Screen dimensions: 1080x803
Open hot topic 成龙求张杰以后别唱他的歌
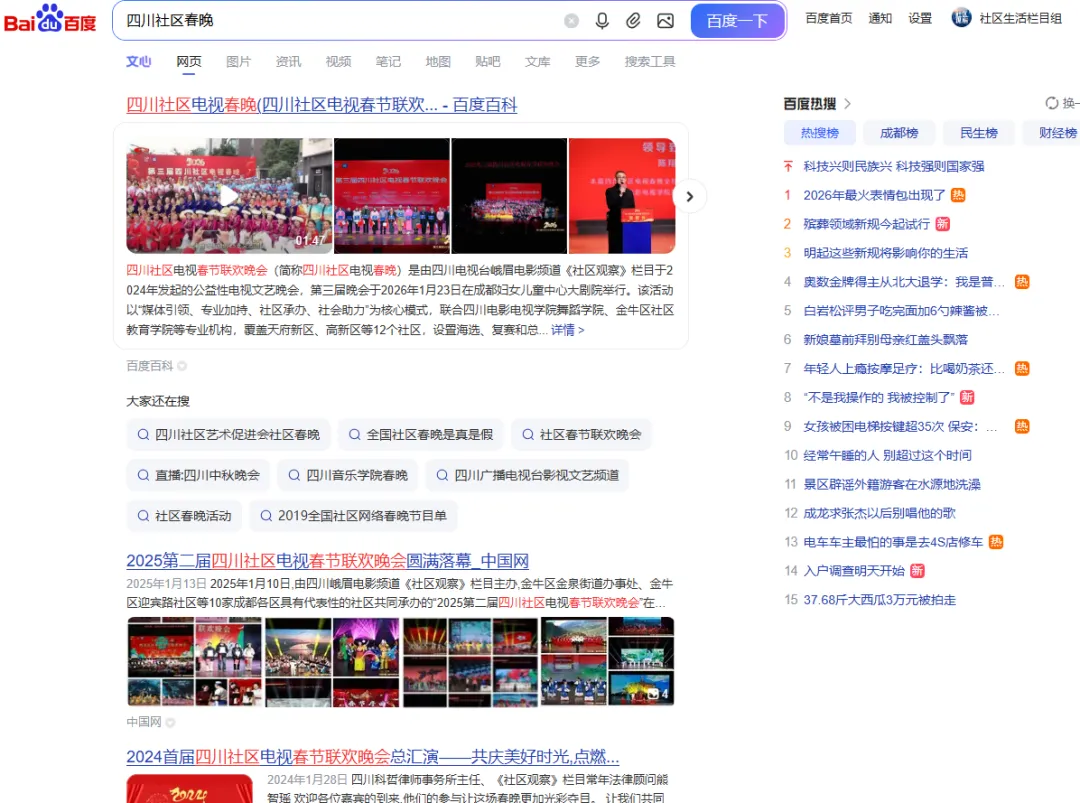pyautogui.click(x=880, y=513)
